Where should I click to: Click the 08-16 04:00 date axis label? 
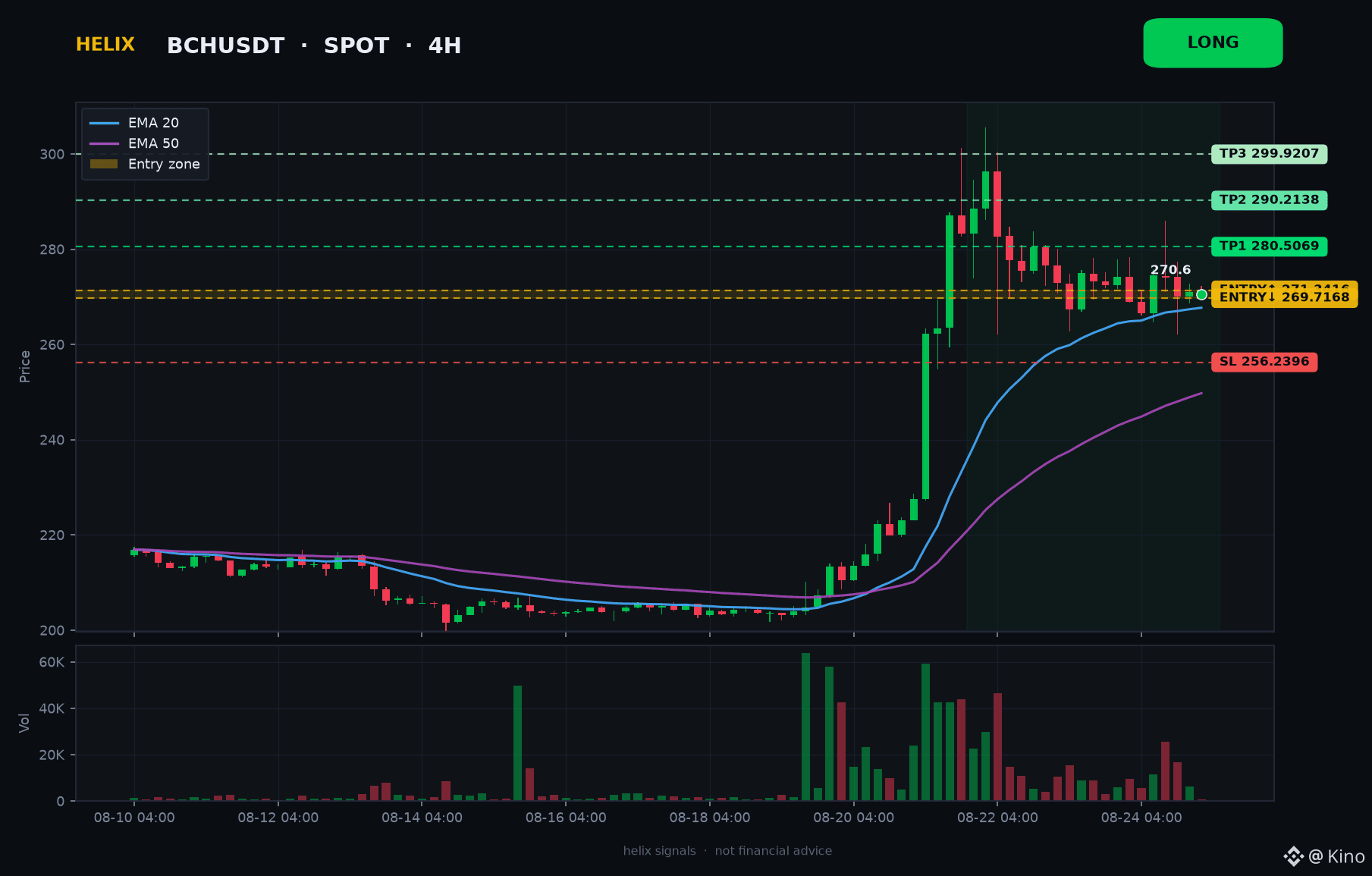click(566, 818)
